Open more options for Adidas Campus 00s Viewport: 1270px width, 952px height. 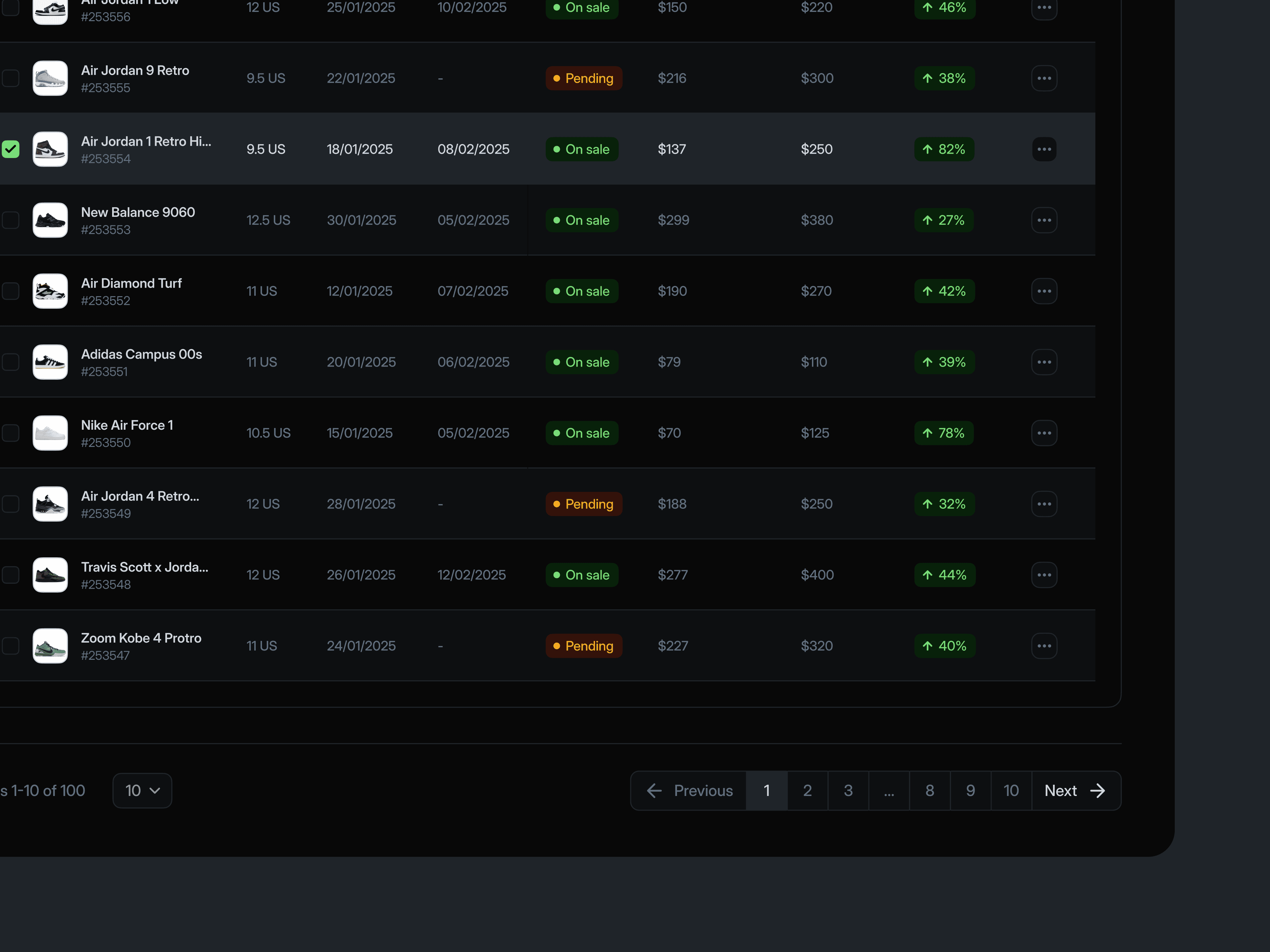(x=1044, y=362)
